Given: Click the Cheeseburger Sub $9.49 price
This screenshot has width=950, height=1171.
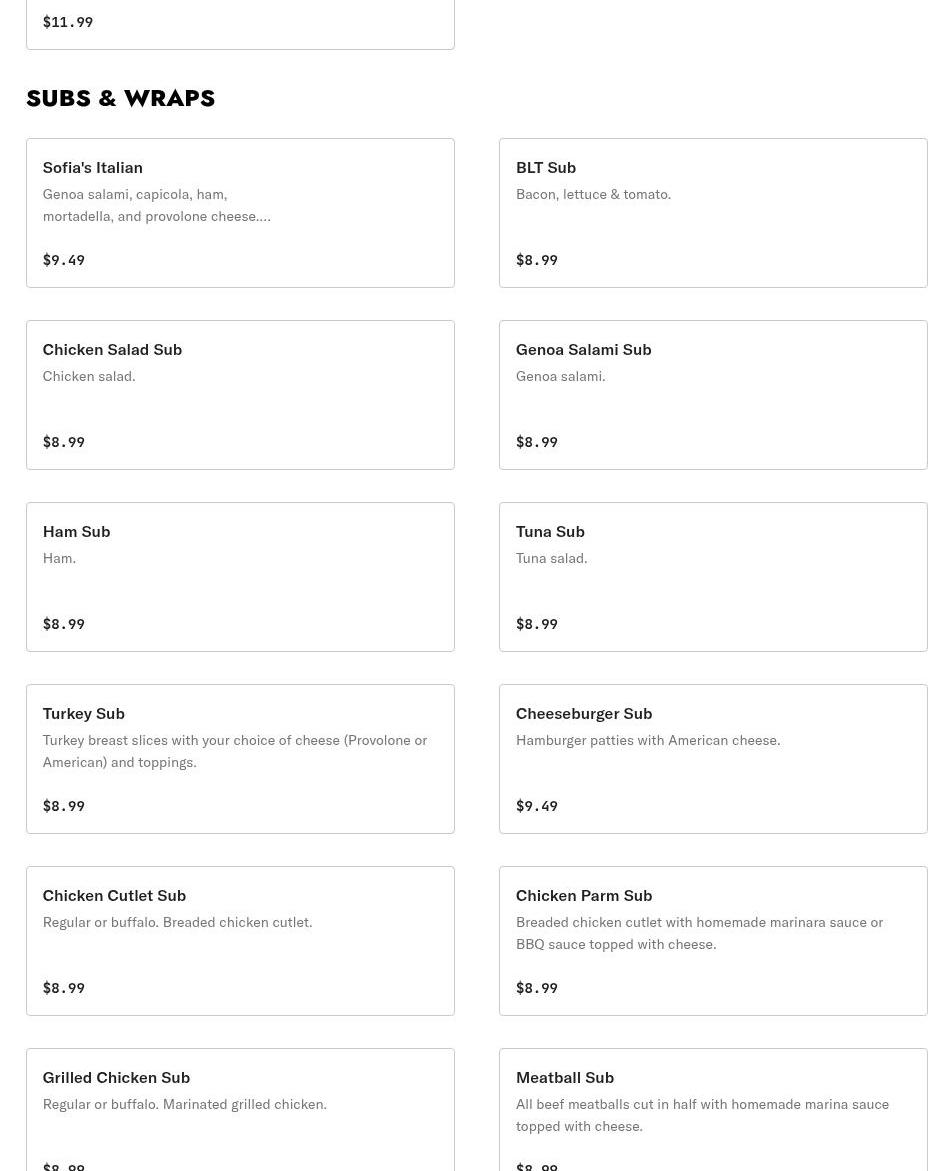Looking at the screenshot, I should click(x=537, y=806).
